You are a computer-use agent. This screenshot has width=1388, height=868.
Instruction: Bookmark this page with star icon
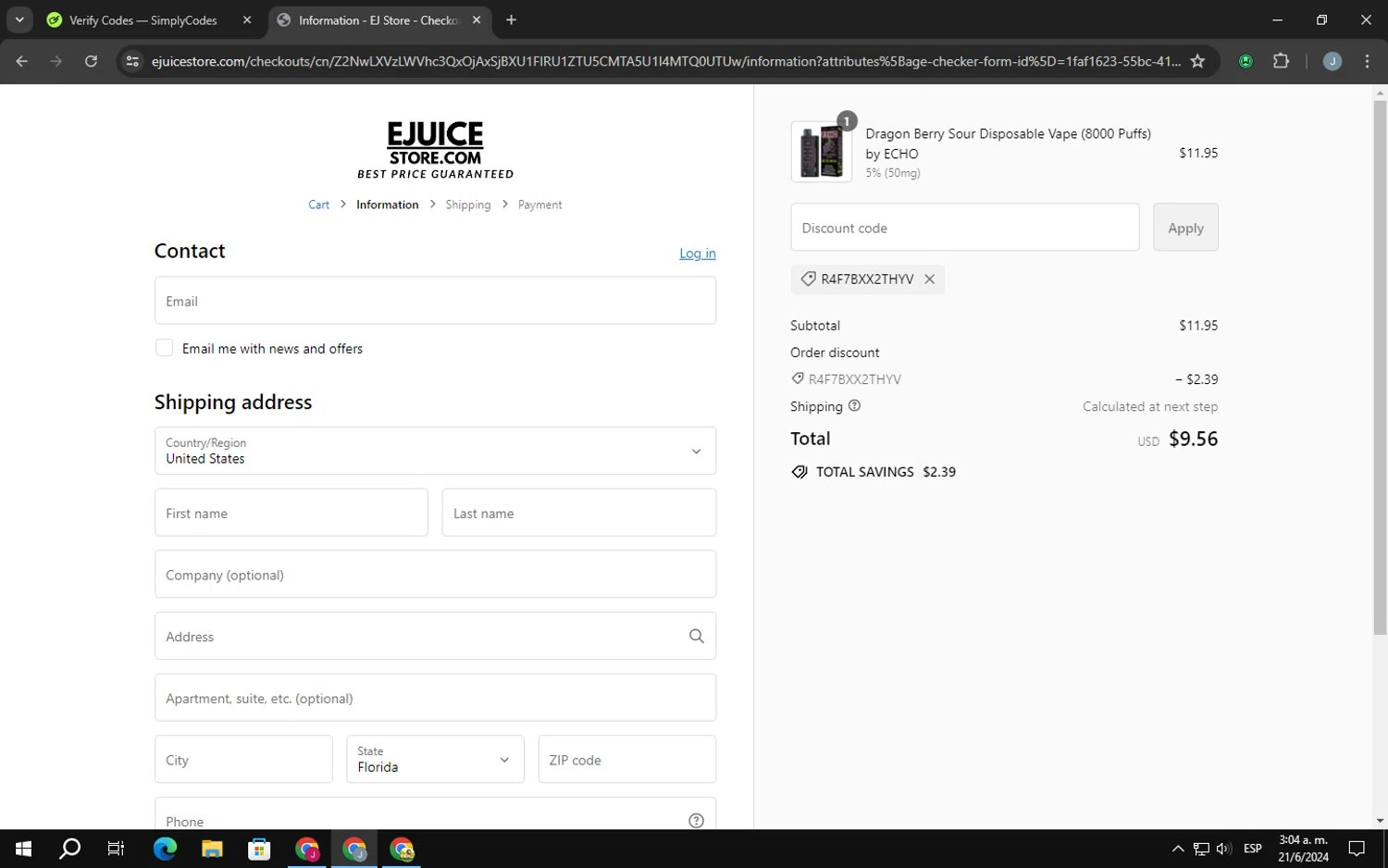coord(1197,61)
